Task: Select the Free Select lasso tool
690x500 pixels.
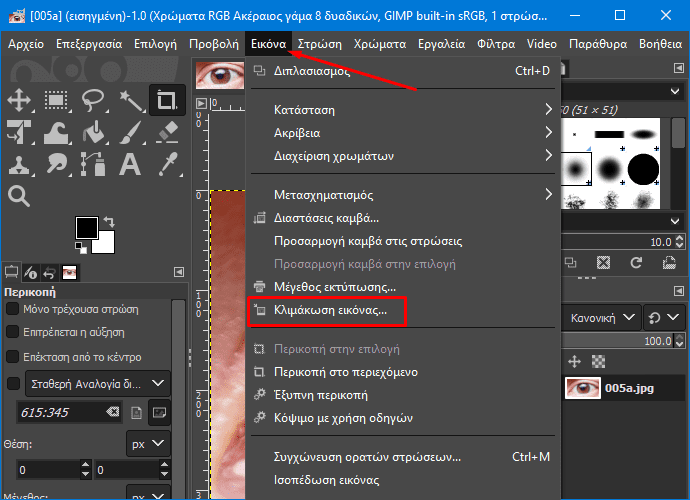Action: 93,100
